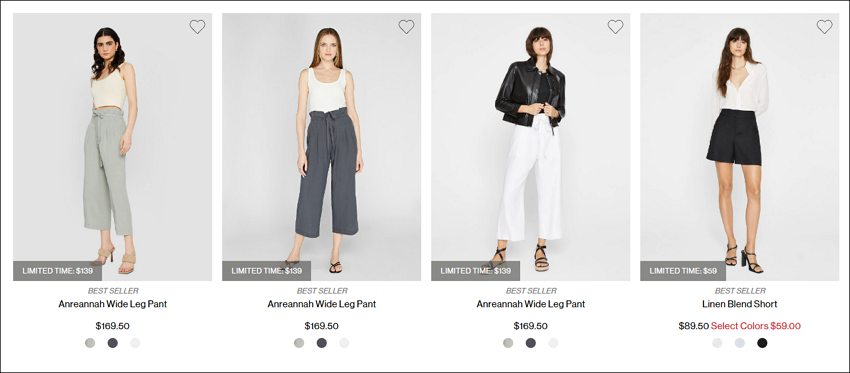The height and width of the screenshot is (373, 850).
Task: Pick white swatch under first Anreannah pant
Action: point(135,343)
